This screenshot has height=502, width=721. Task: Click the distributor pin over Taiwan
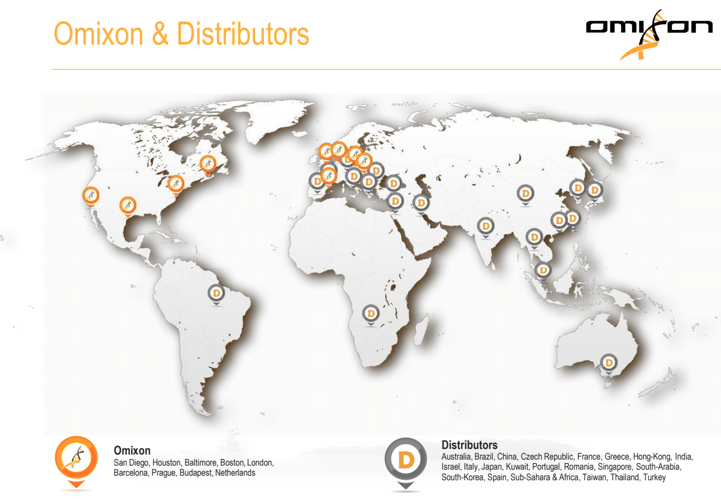tap(573, 219)
